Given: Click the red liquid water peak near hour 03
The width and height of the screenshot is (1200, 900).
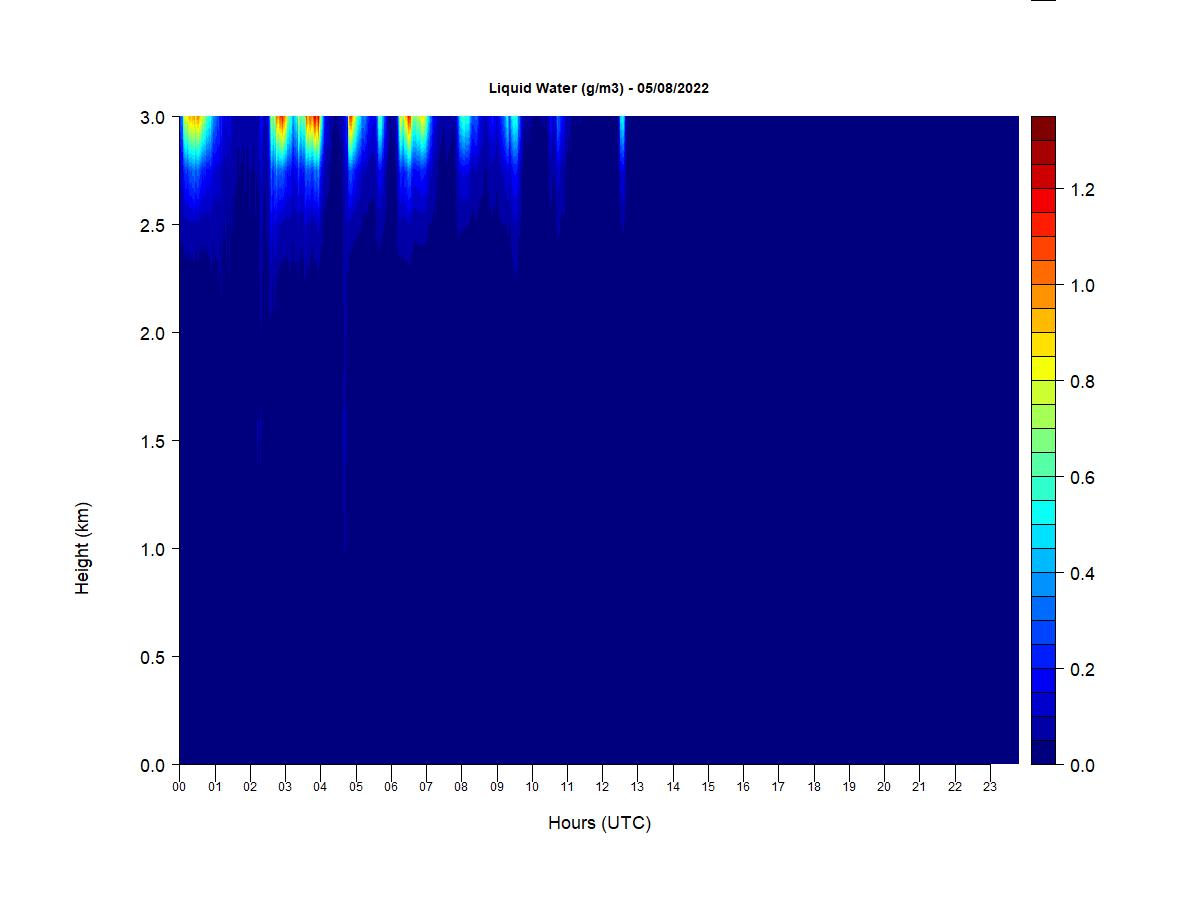Looking at the screenshot, I should pos(281,124).
